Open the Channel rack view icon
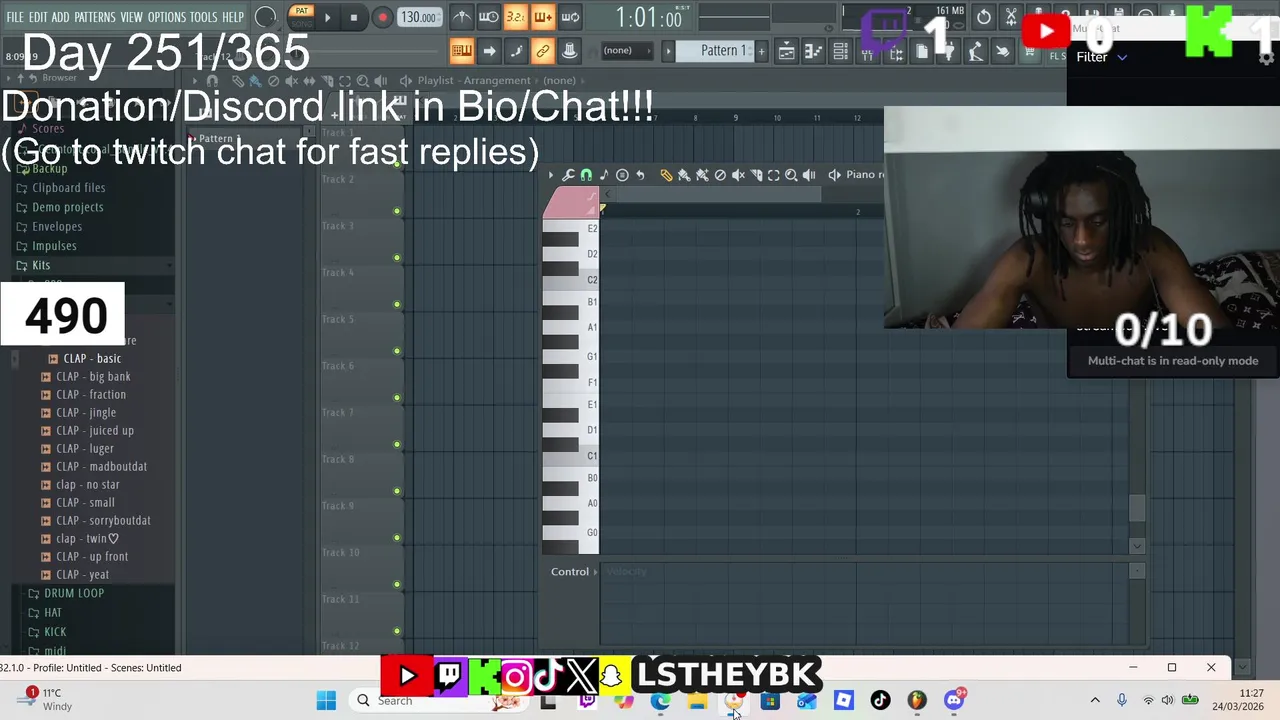Image resolution: width=1280 pixels, height=720 pixels. point(841,52)
